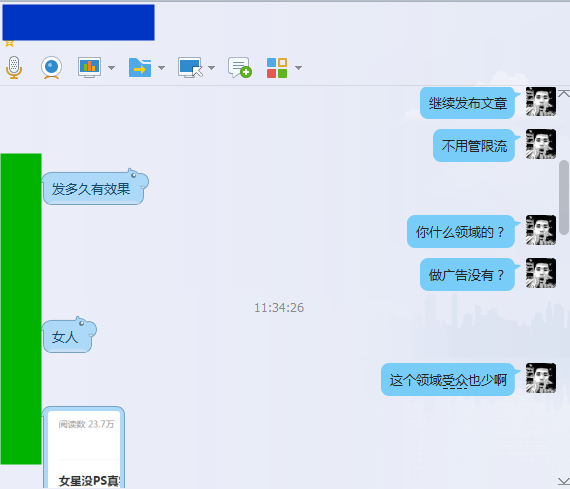Open the colorful apps grid icon
Image resolution: width=570 pixels, height=489 pixels.
pos(277,68)
